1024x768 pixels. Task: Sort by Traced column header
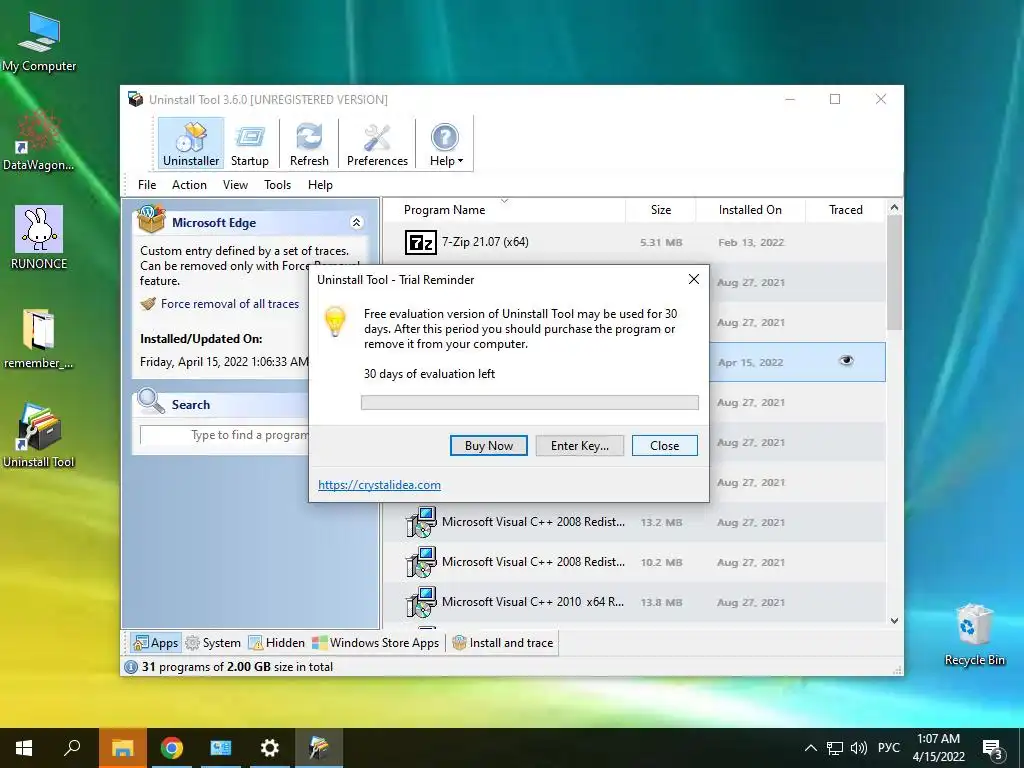pyautogui.click(x=846, y=210)
